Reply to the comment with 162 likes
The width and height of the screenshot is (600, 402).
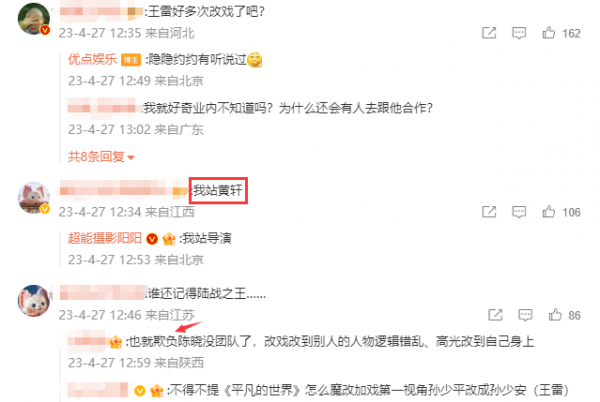(x=519, y=33)
